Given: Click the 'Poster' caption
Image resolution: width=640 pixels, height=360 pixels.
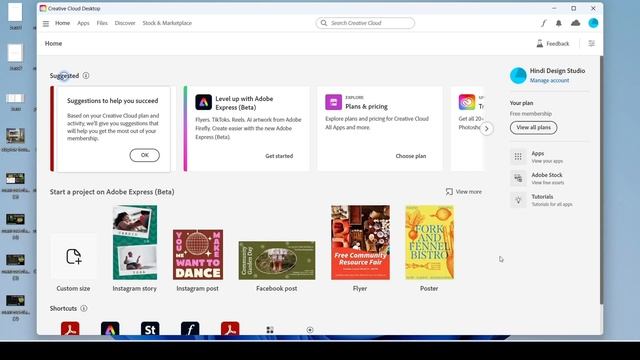Looking at the screenshot, I should [x=429, y=289].
